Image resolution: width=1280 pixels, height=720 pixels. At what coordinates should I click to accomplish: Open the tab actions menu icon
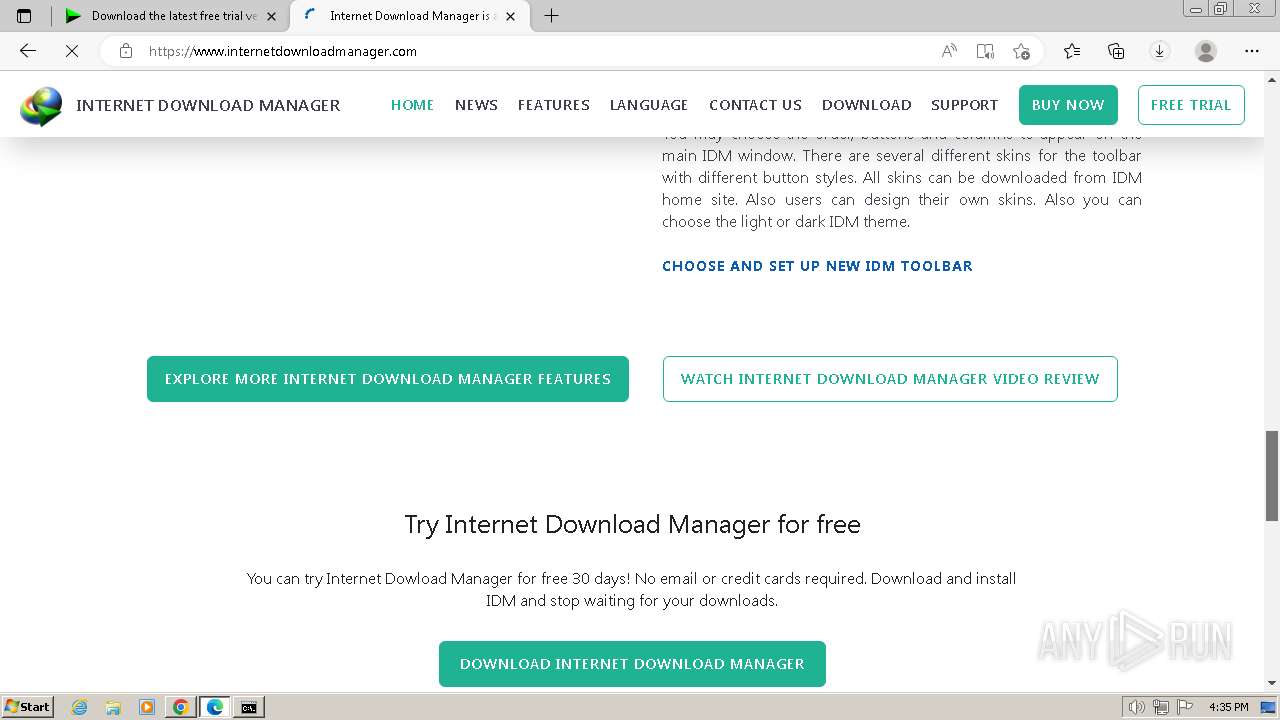point(24,16)
